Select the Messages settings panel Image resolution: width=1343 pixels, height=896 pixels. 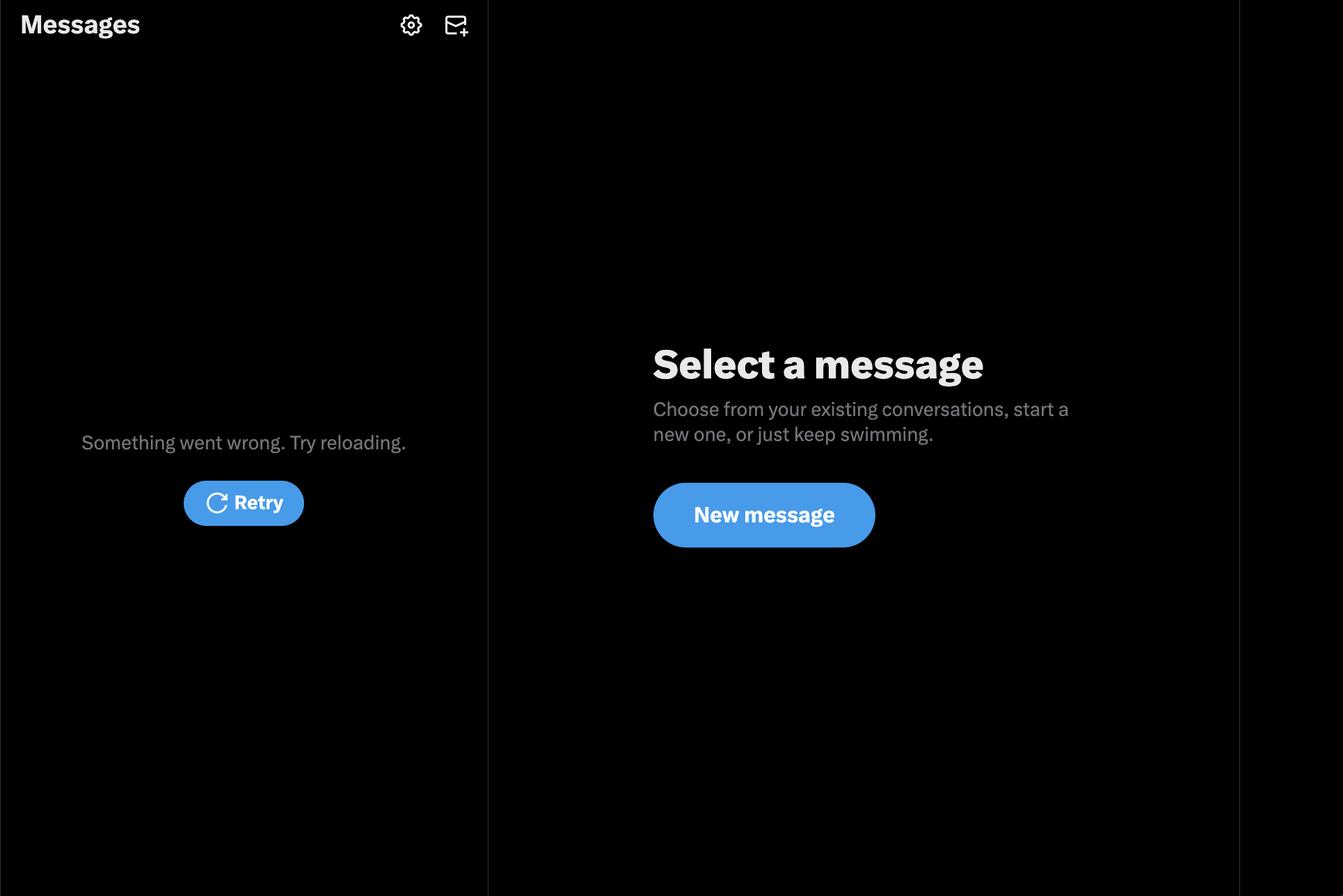tap(411, 25)
